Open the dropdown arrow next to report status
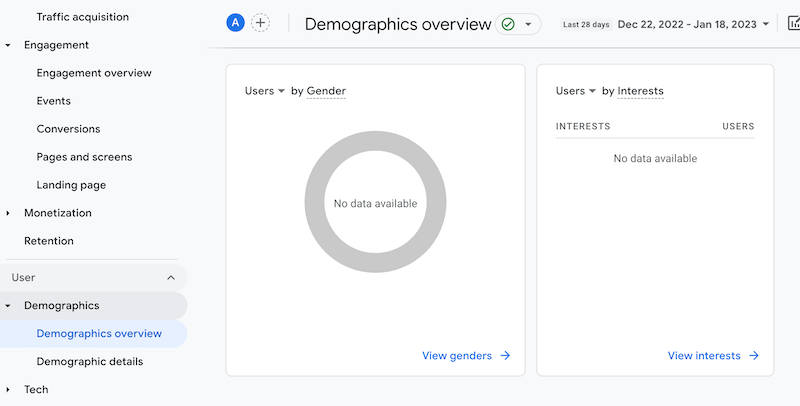The image size is (800, 406). tap(528, 24)
